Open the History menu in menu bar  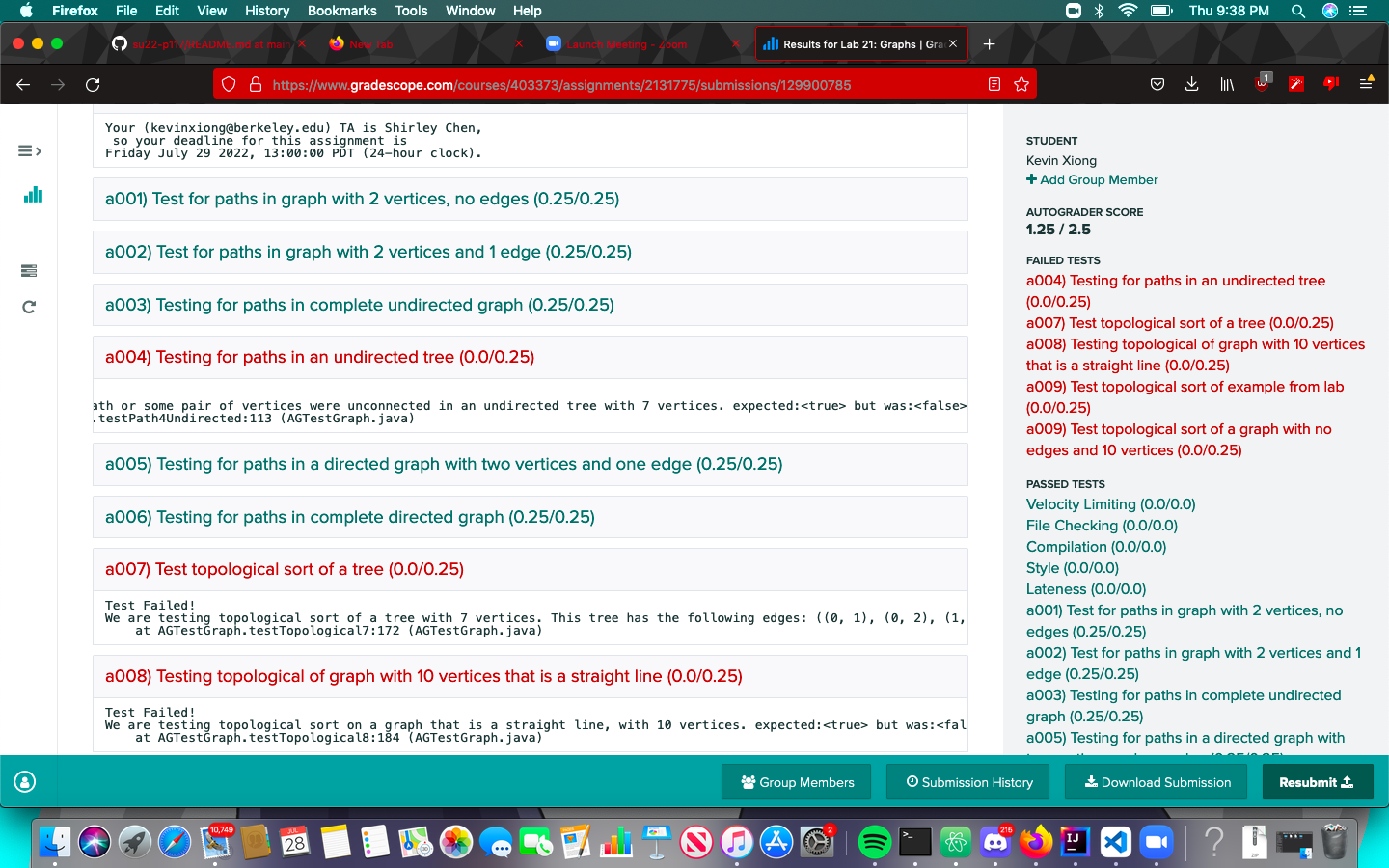(x=266, y=11)
